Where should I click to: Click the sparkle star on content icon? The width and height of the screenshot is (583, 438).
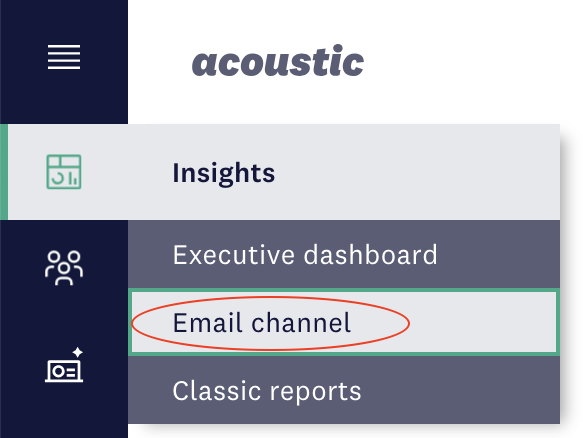77,352
